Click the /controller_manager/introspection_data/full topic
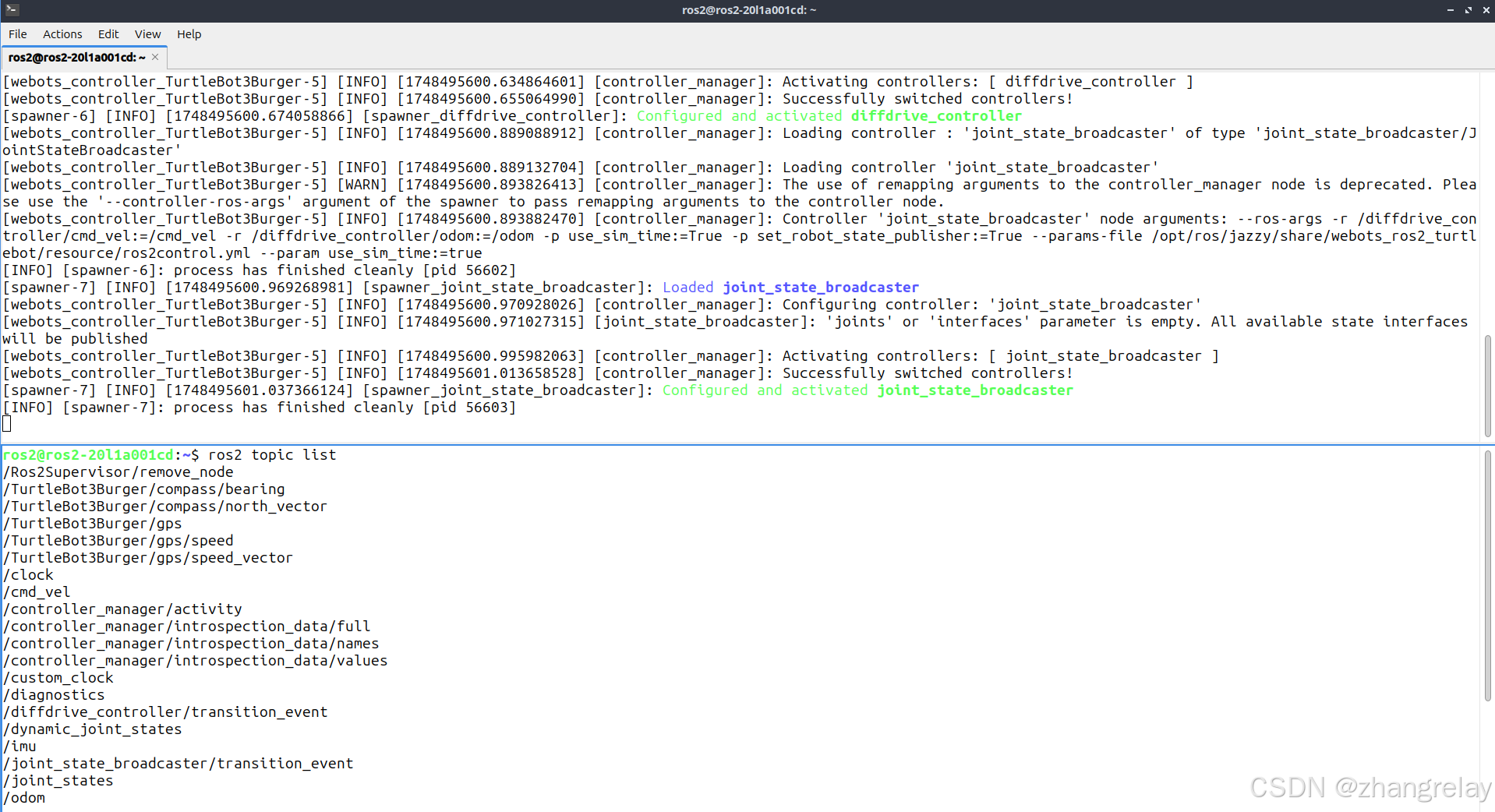Viewport: 1495px width, 812px height. (187, 627)
